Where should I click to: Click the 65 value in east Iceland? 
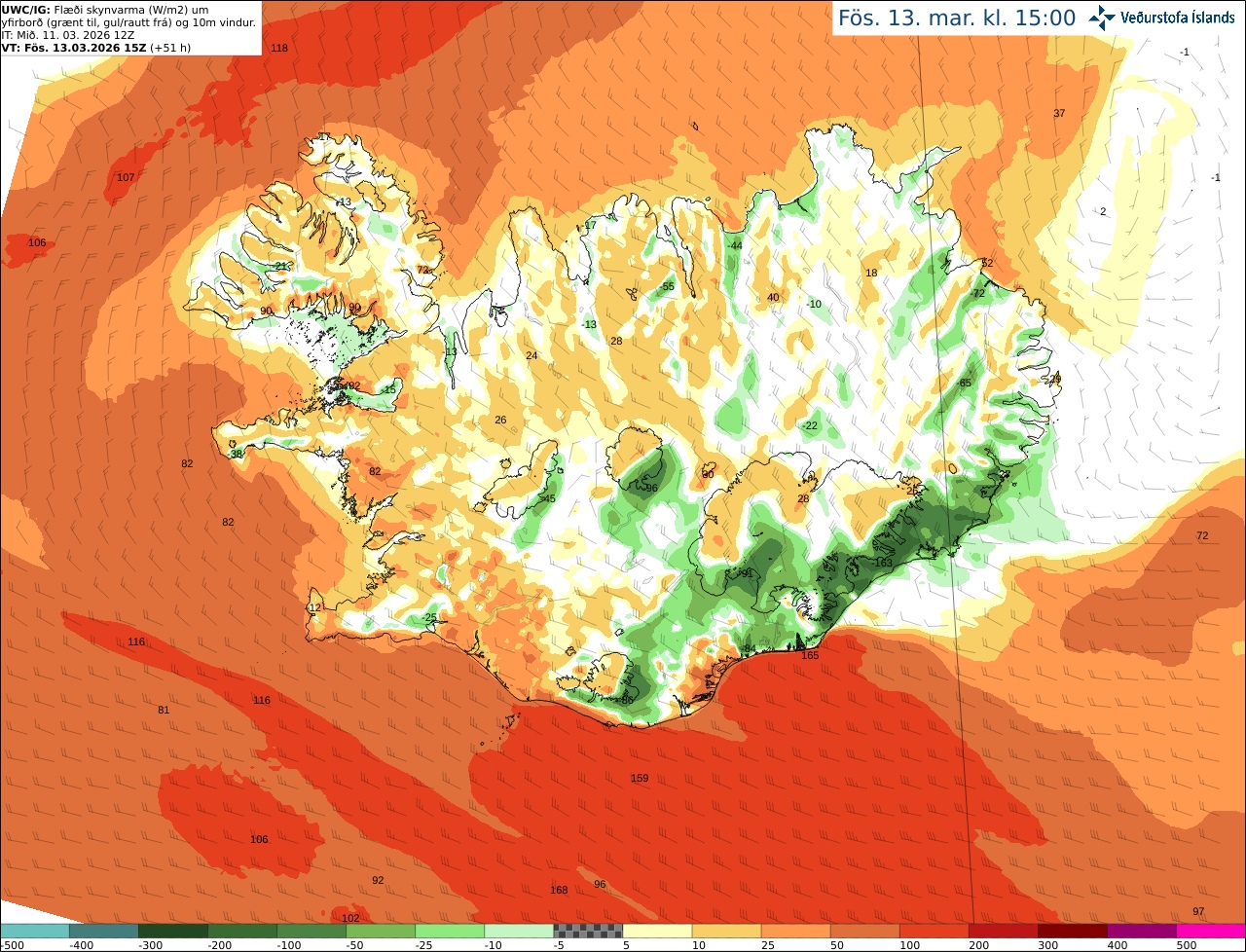[966, 383]
